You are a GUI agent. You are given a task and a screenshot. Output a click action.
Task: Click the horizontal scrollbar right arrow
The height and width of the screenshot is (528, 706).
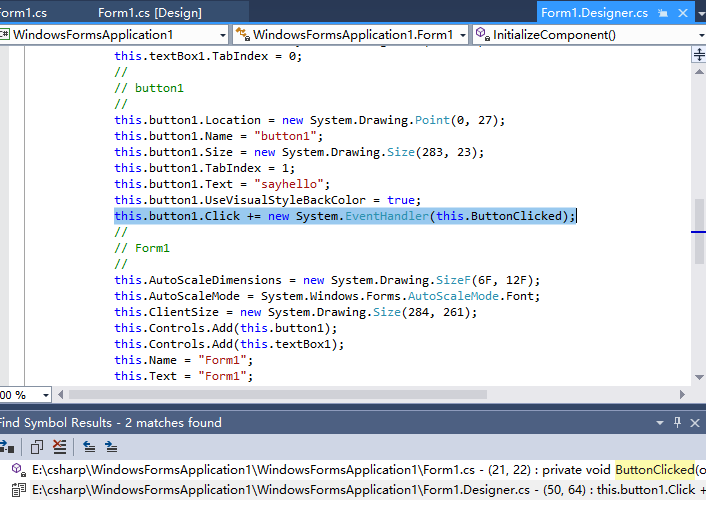(x=682, y=395)
